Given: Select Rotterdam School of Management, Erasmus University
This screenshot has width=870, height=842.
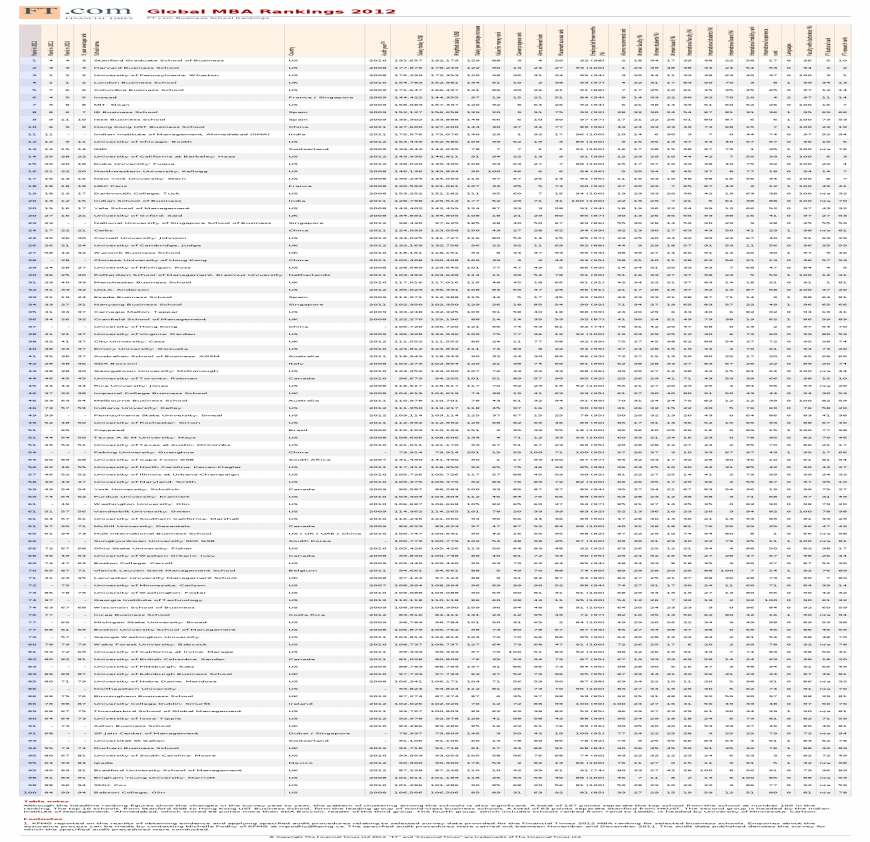Looking at the screenshot, I should [x=188, y=275].
